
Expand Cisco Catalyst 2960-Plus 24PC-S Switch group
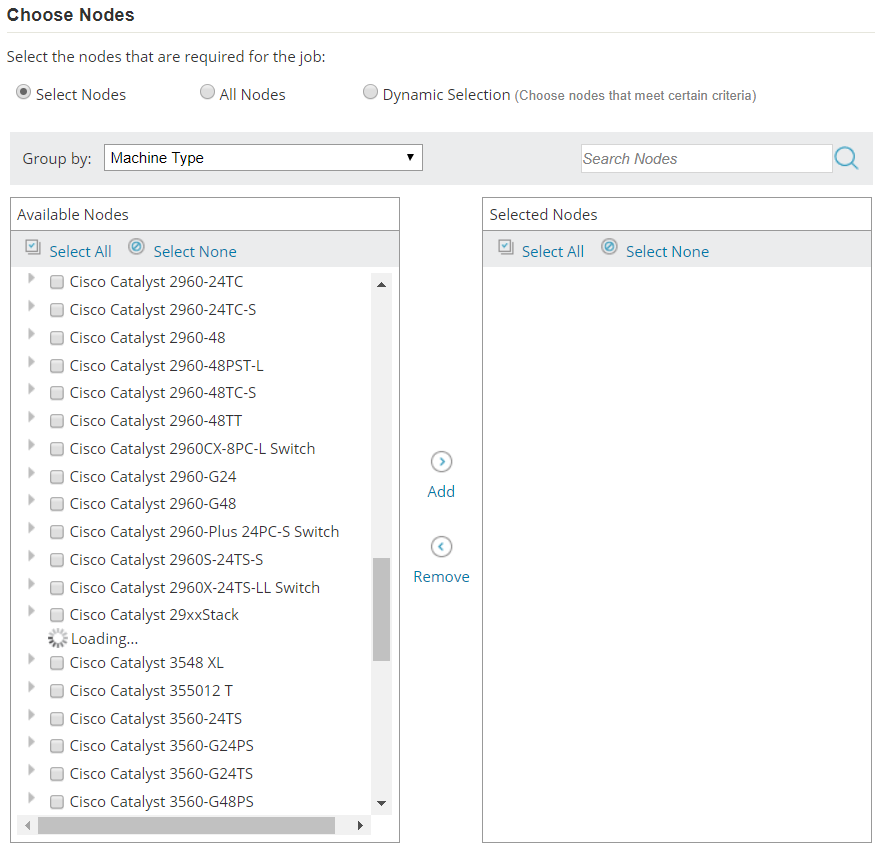tap(31, 528)
